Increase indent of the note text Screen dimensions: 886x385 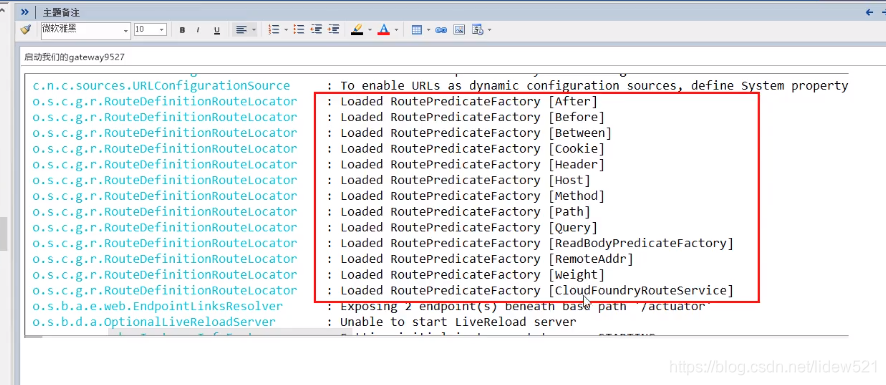tap(333, 30)
